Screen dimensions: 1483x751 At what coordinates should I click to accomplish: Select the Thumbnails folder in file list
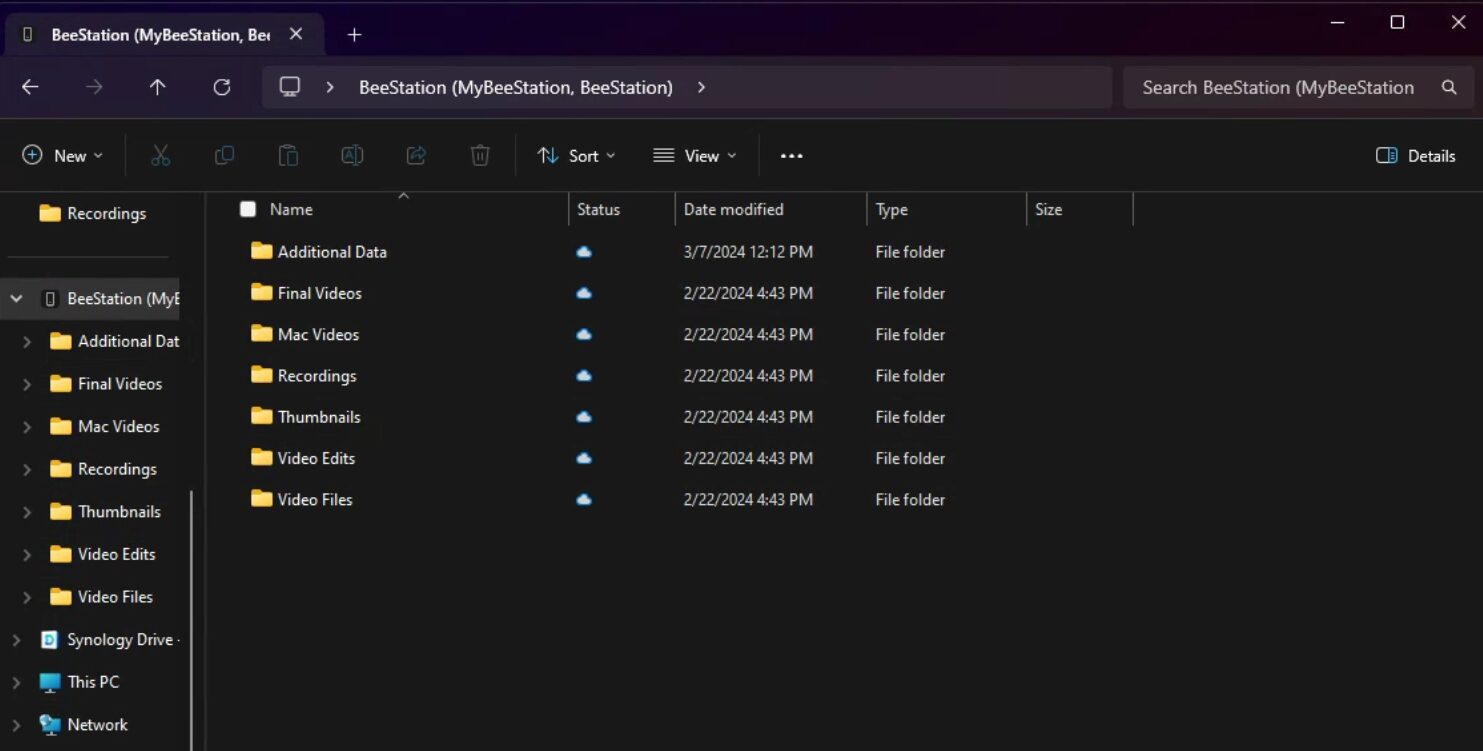click(319, 417)
